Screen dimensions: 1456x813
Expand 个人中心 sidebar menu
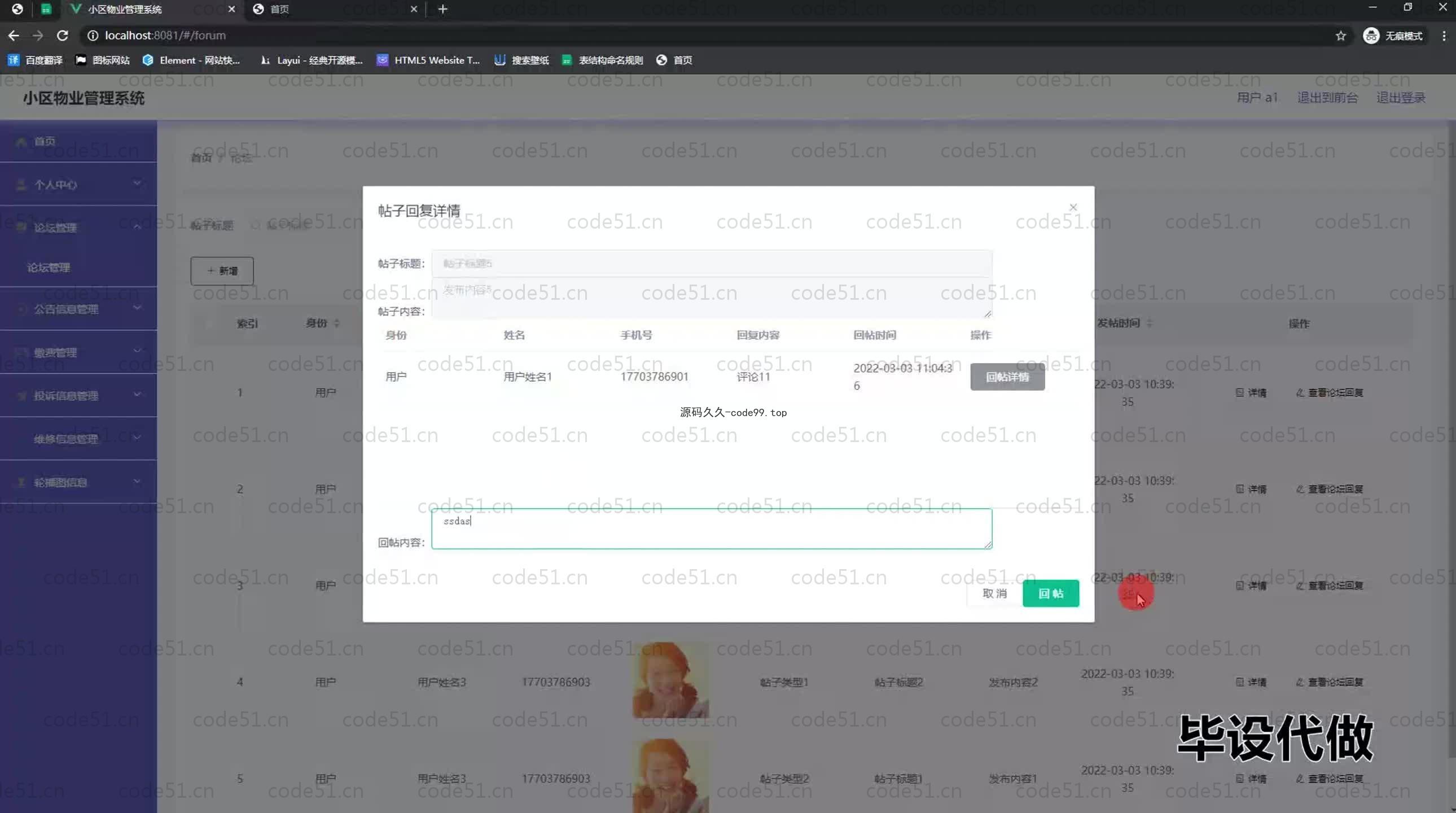(78, 184)
